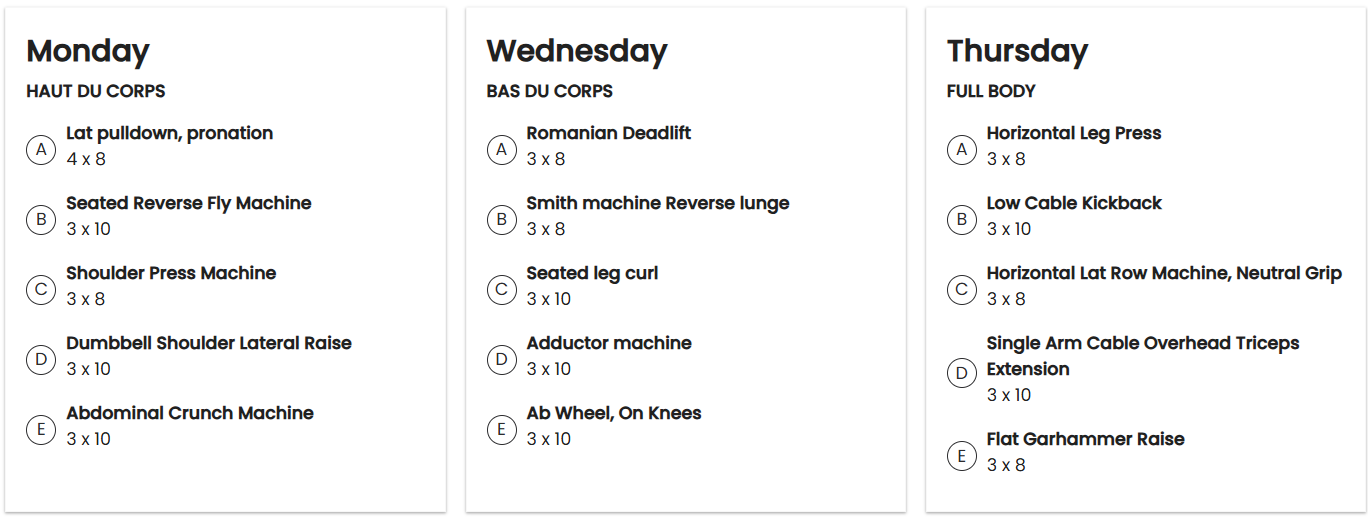
Task: Click the HAUT DU CORPS subtitle
Action: pyautogui.click(x=96, y=91)
